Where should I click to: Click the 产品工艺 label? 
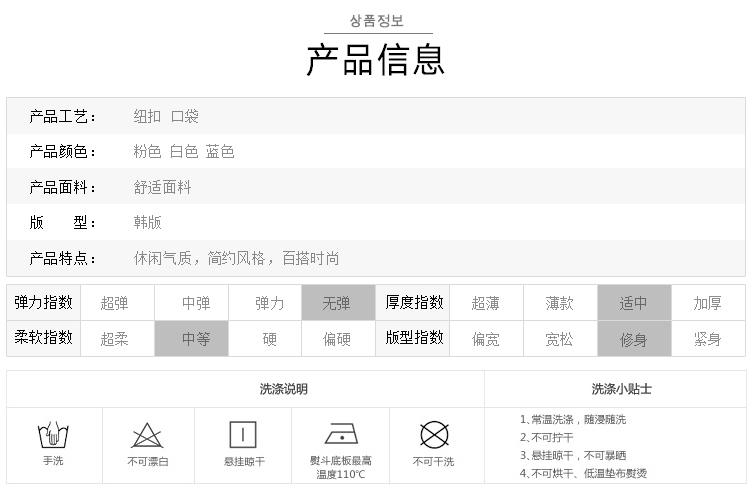click(x=62, y=116)
